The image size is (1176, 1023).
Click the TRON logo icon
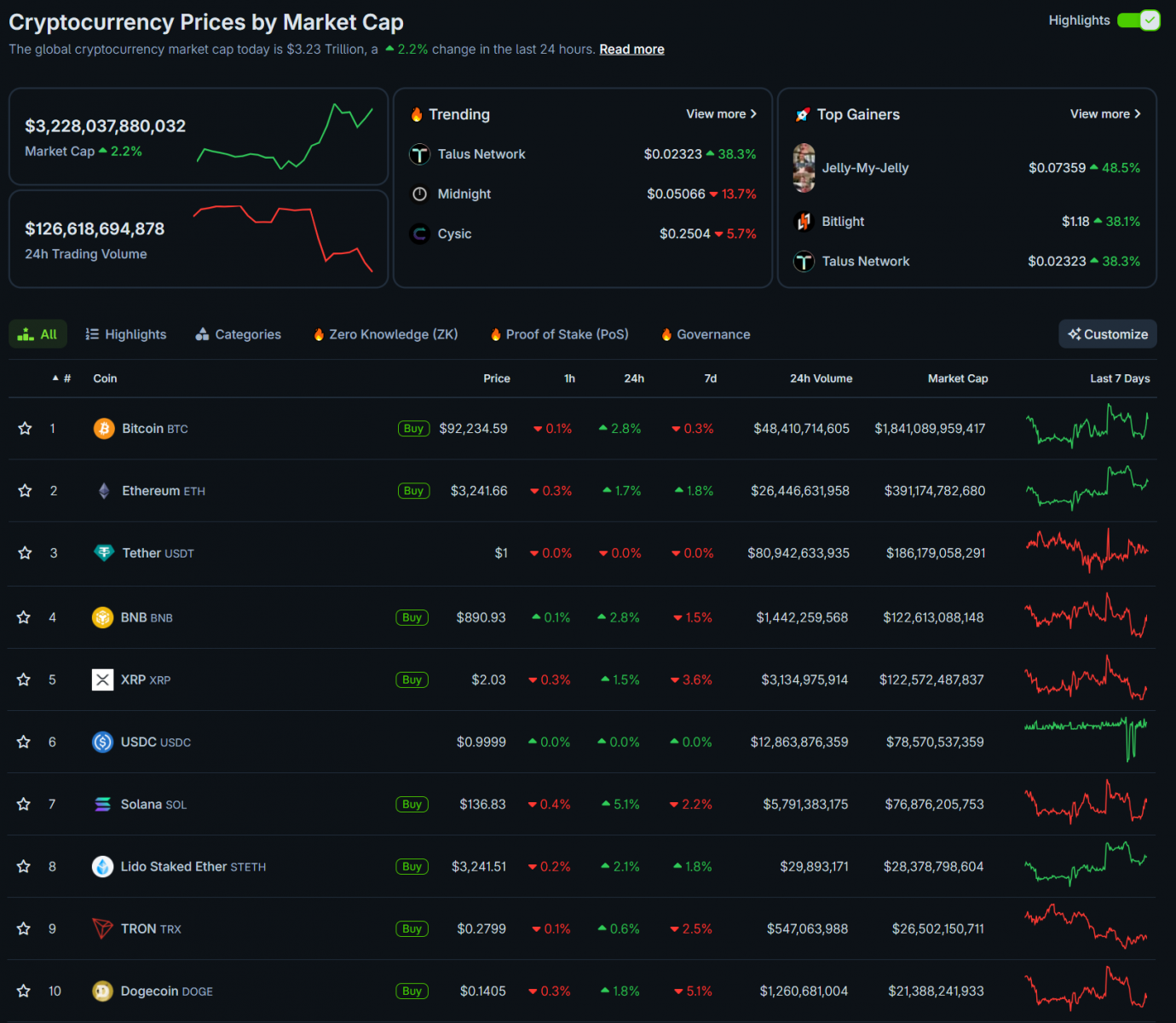point(103,929)
